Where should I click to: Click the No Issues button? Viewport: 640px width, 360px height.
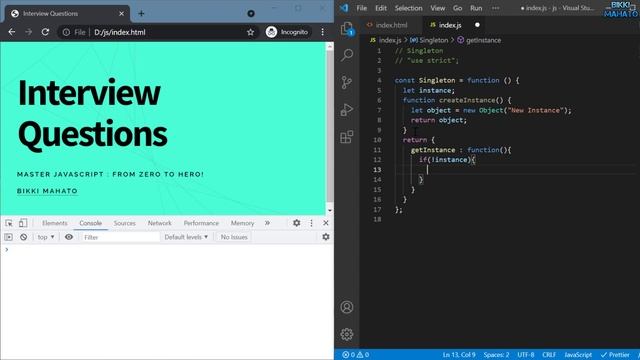tap(234, 237)
